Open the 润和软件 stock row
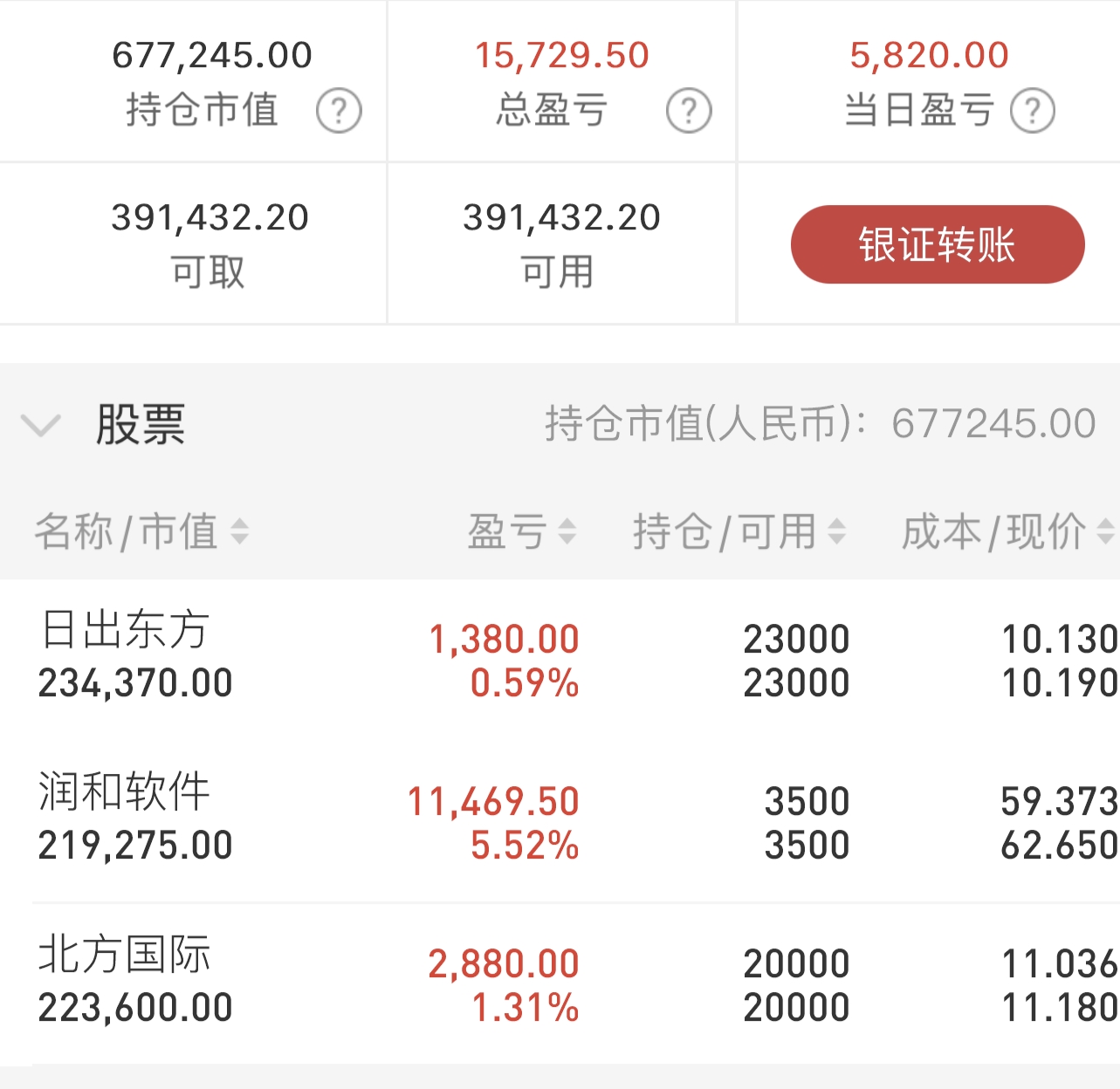This screenshot has width=1120, height=1089. pyautogui.click(x=560, y=821)
